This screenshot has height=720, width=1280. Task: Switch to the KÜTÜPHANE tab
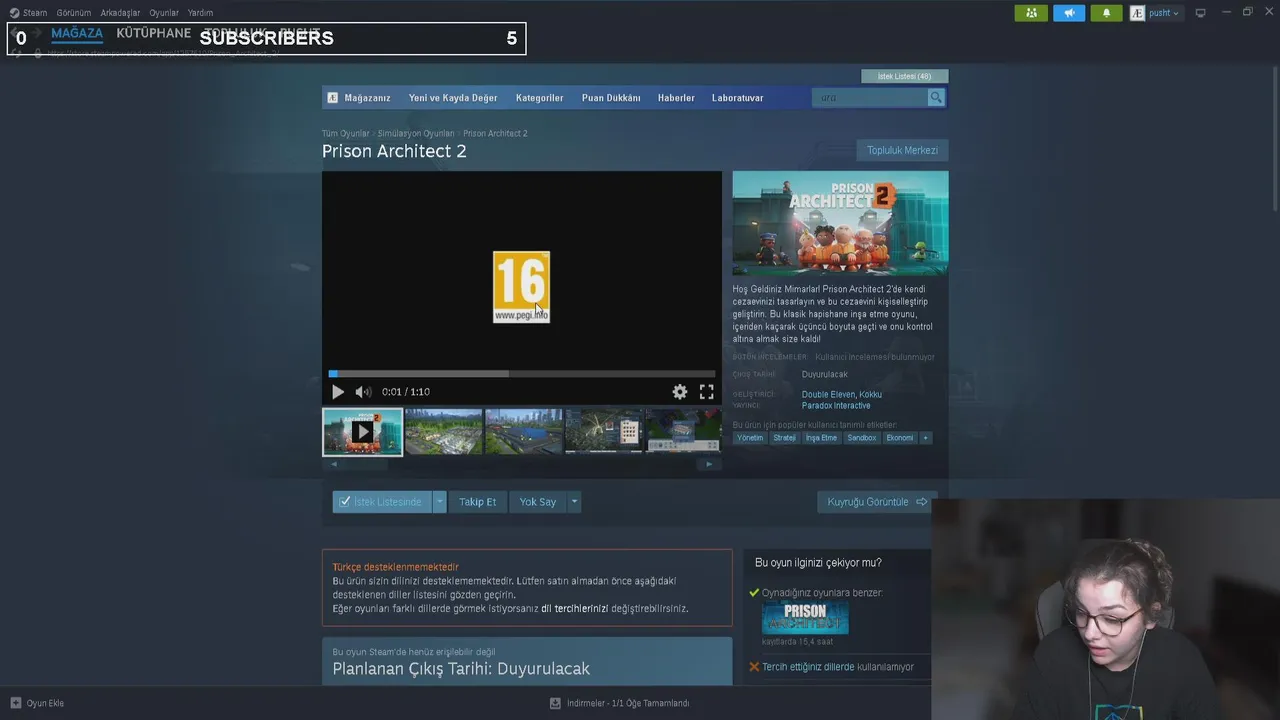[153, 33]
